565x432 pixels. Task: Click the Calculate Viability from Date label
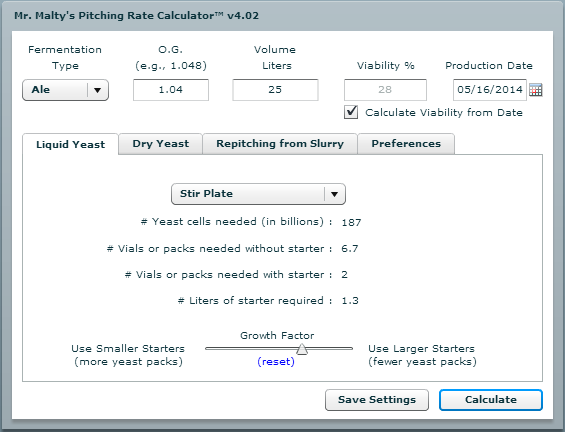click(444, 112)
